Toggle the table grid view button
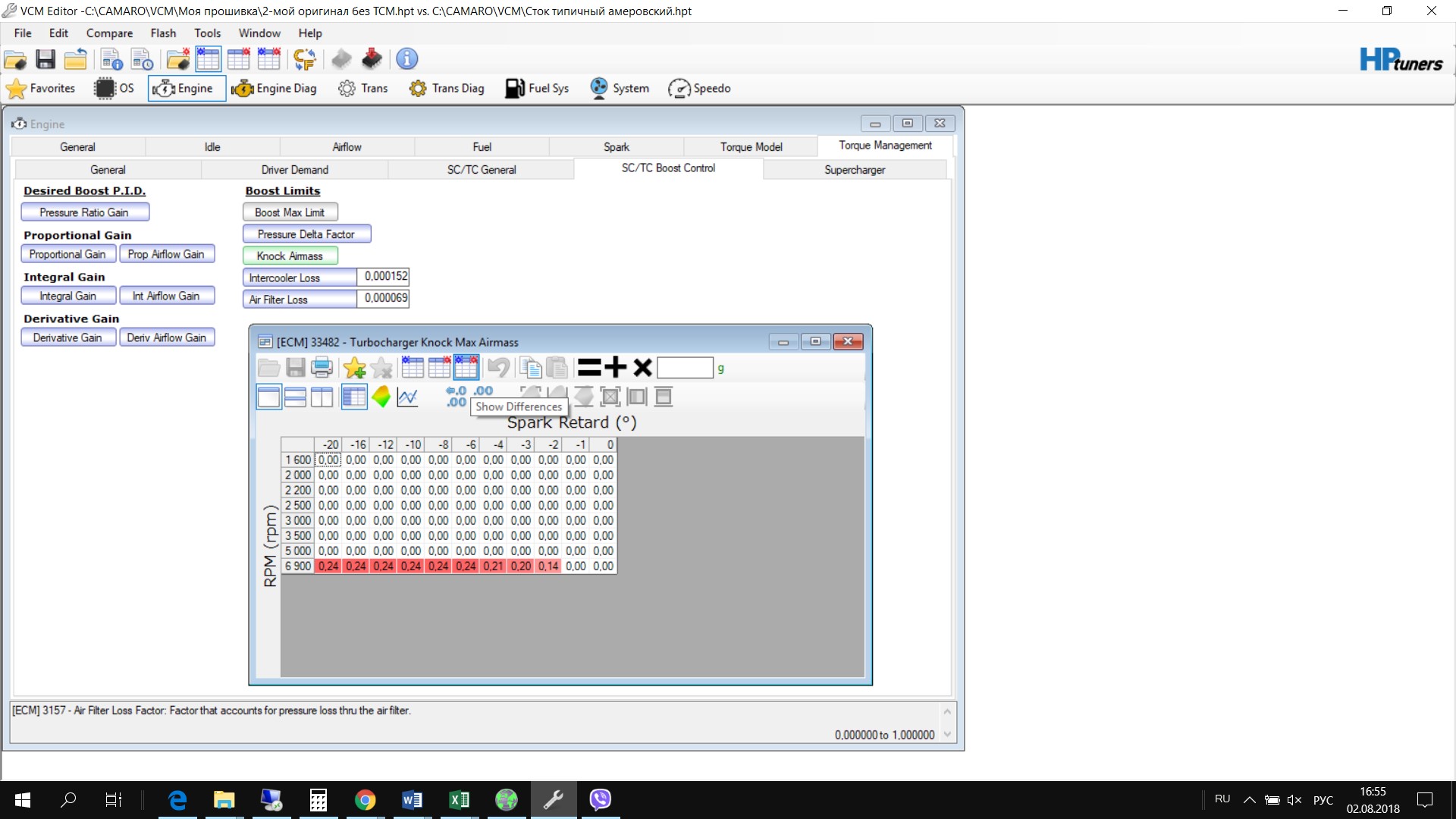 click(x=354, y=397)
